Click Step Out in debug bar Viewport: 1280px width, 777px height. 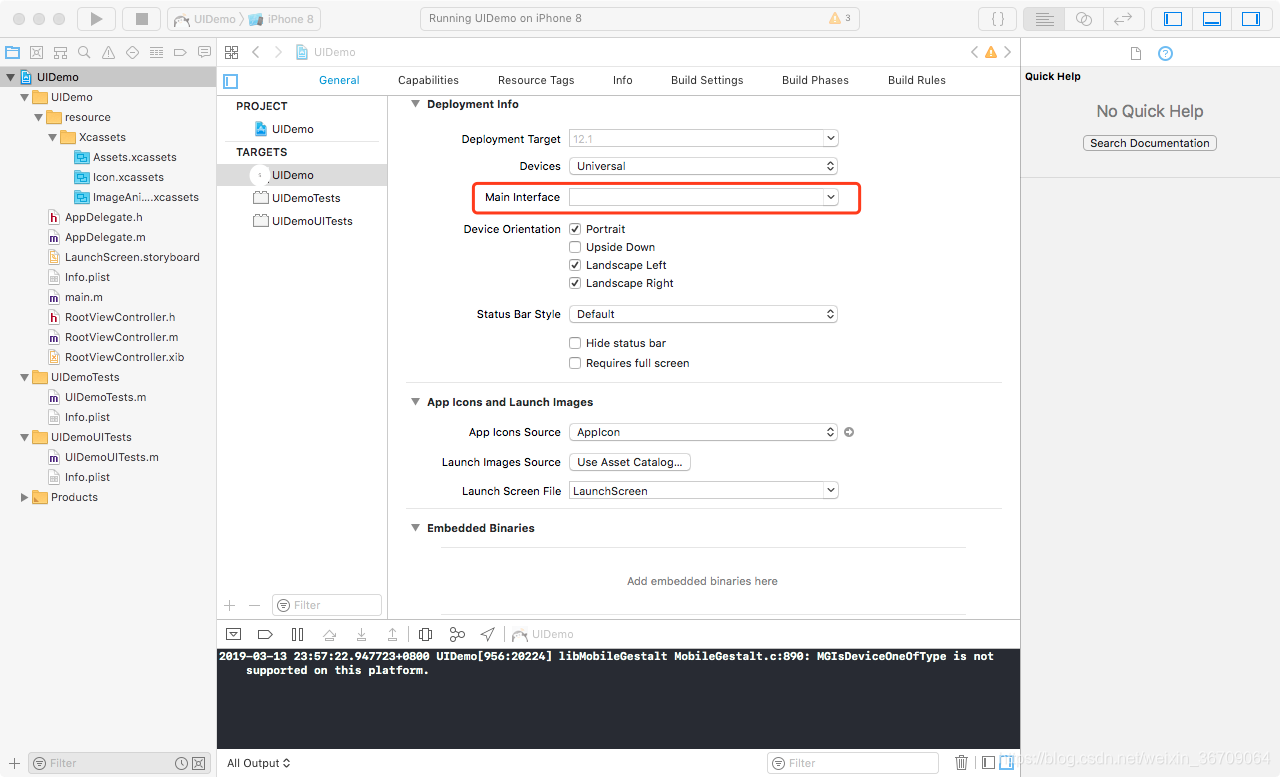(393, 634)
